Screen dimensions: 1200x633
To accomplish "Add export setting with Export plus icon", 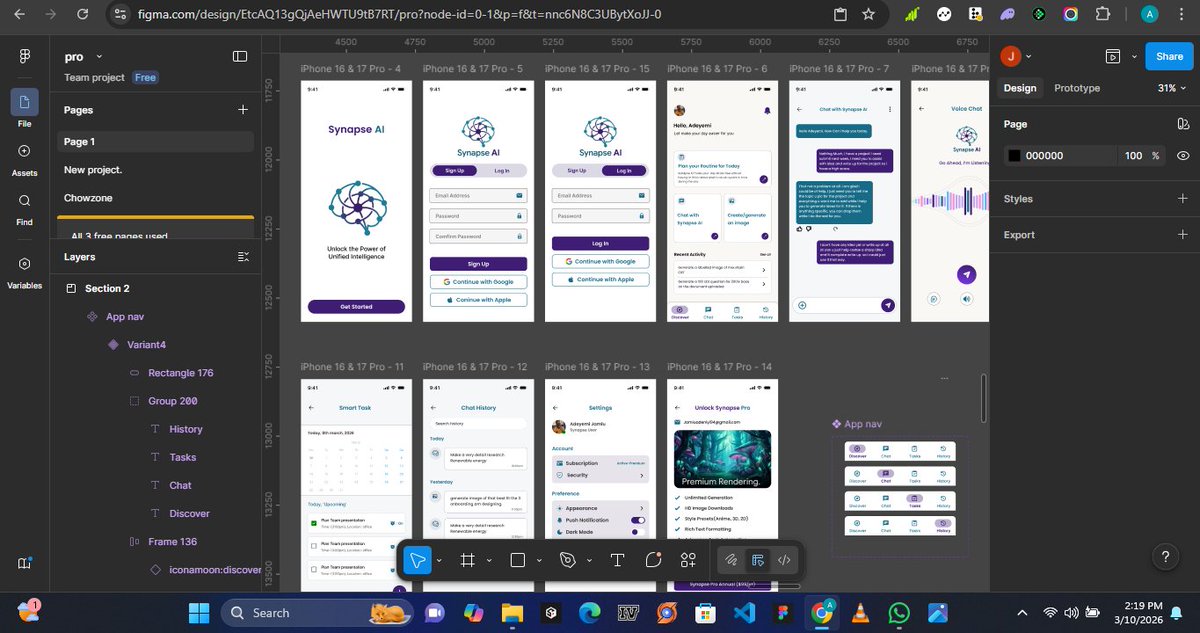I will (x=1183, y=235).
